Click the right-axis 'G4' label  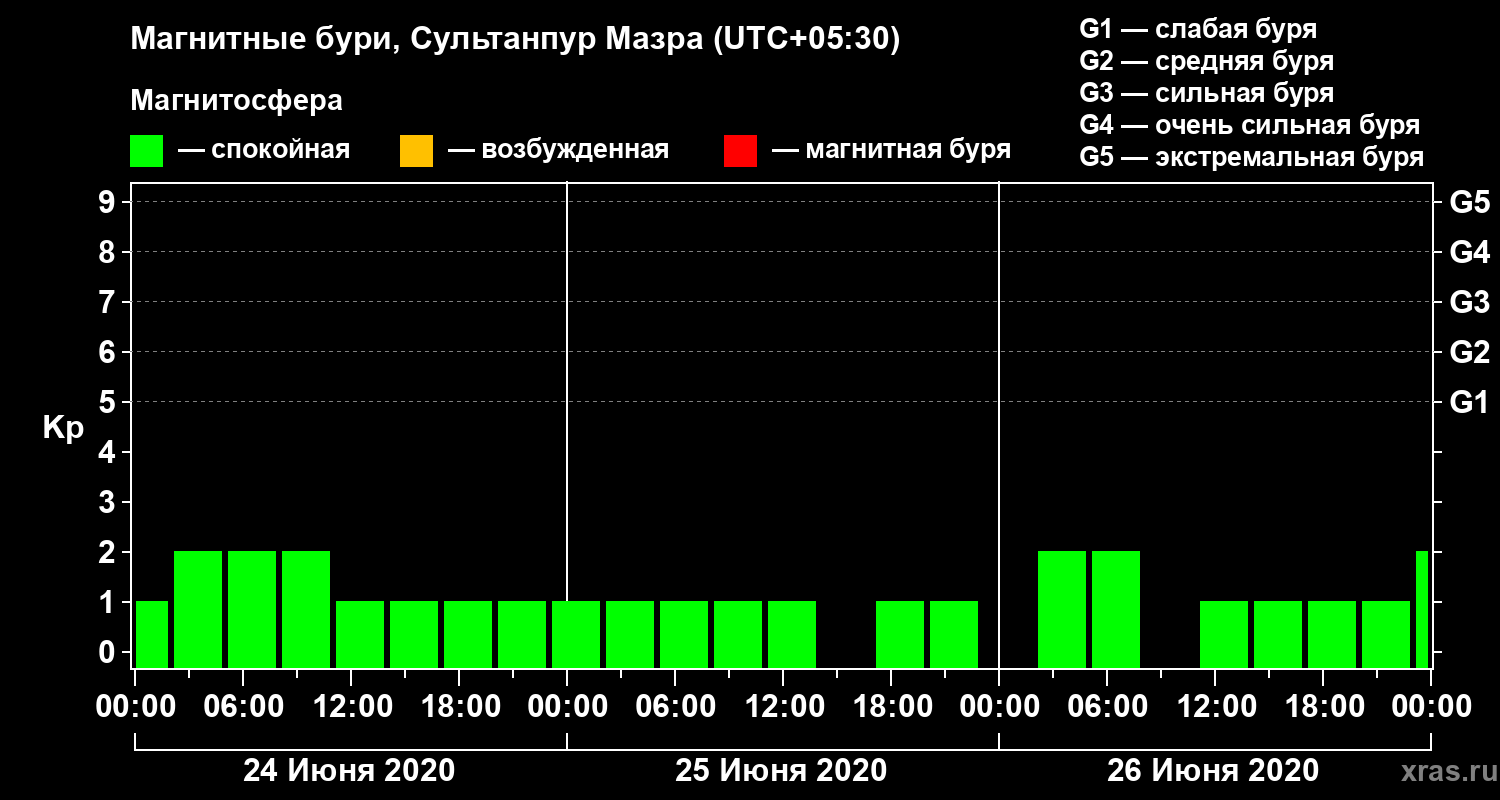(1469, 252)
